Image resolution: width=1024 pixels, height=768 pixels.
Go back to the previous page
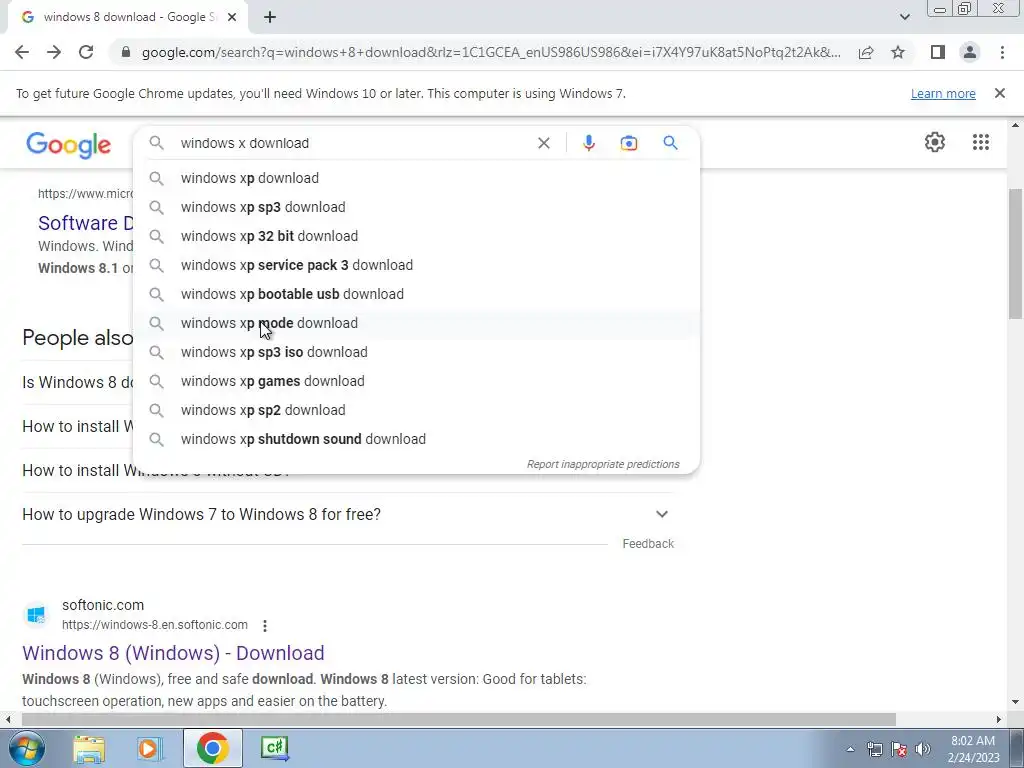tap(22, 52)
